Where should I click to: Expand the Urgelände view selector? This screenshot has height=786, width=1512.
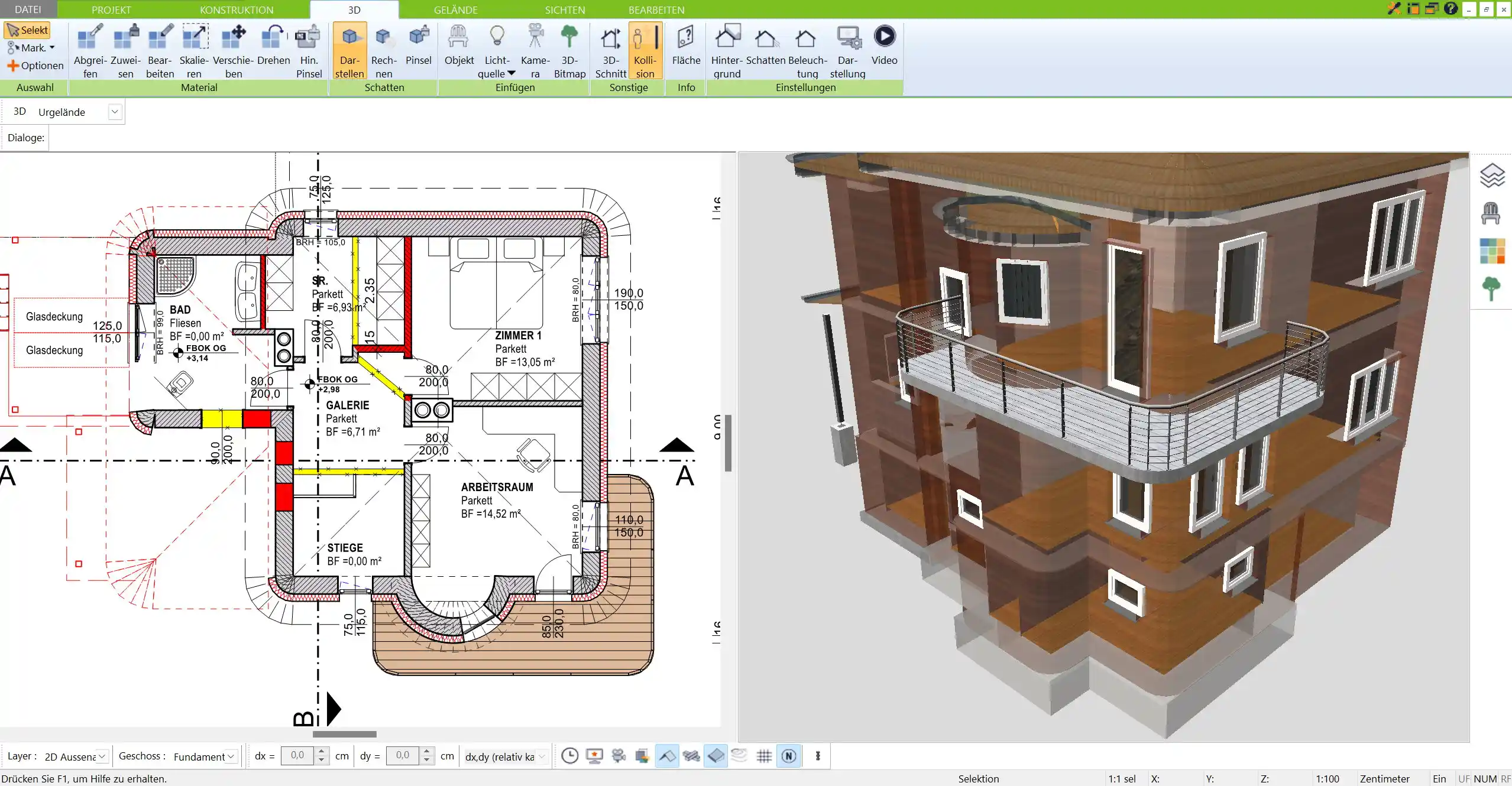115,111
